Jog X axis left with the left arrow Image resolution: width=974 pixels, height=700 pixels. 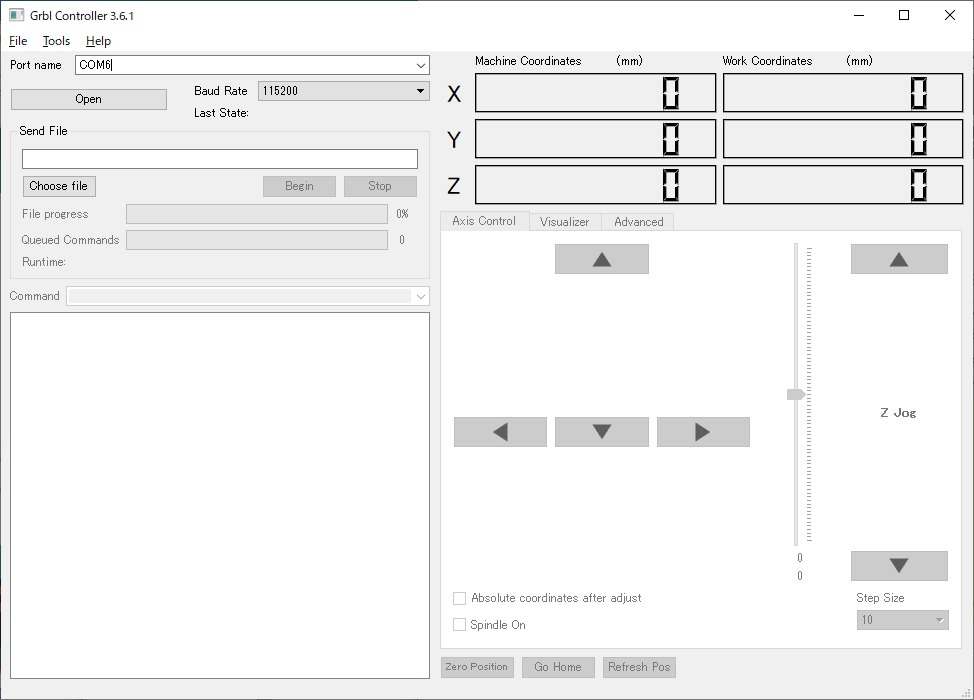[x=500, y=432]
